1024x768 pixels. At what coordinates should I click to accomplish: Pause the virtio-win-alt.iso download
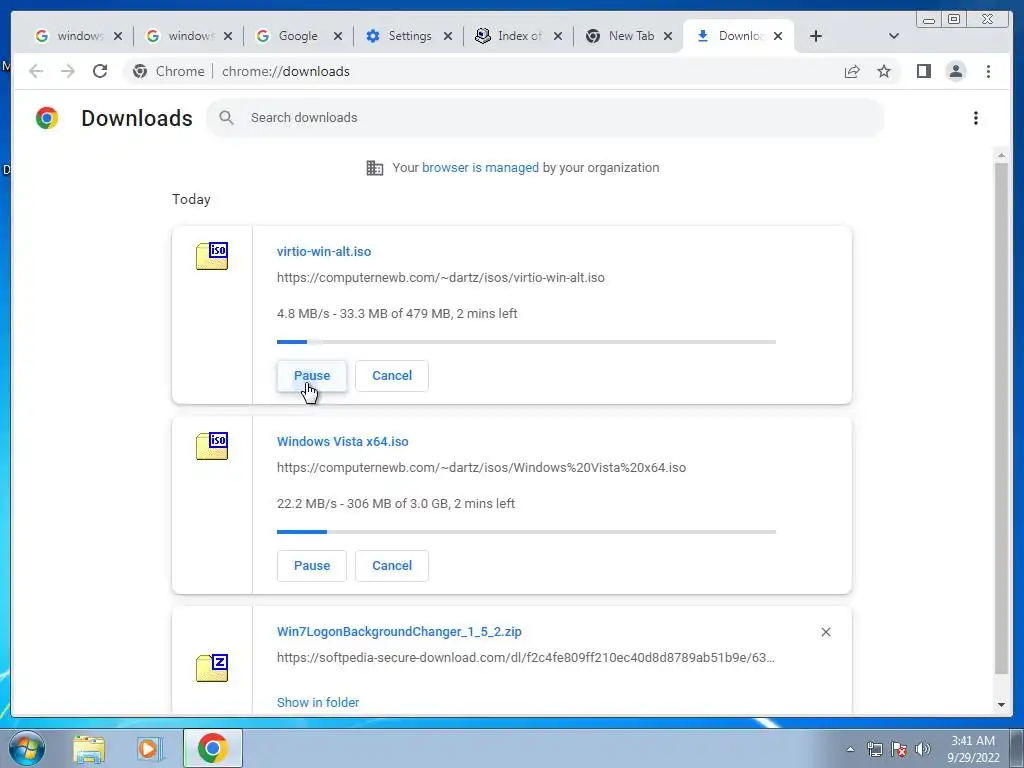(x=312, y=376)
